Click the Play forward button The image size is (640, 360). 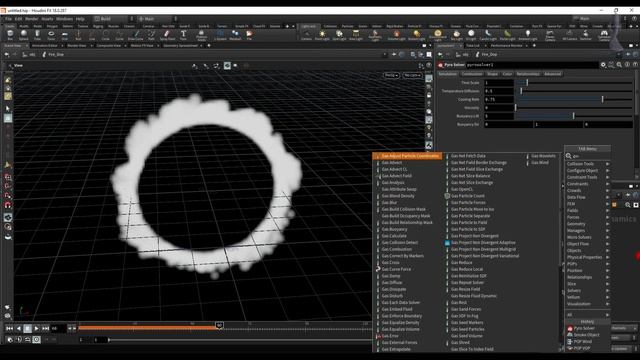36,328
